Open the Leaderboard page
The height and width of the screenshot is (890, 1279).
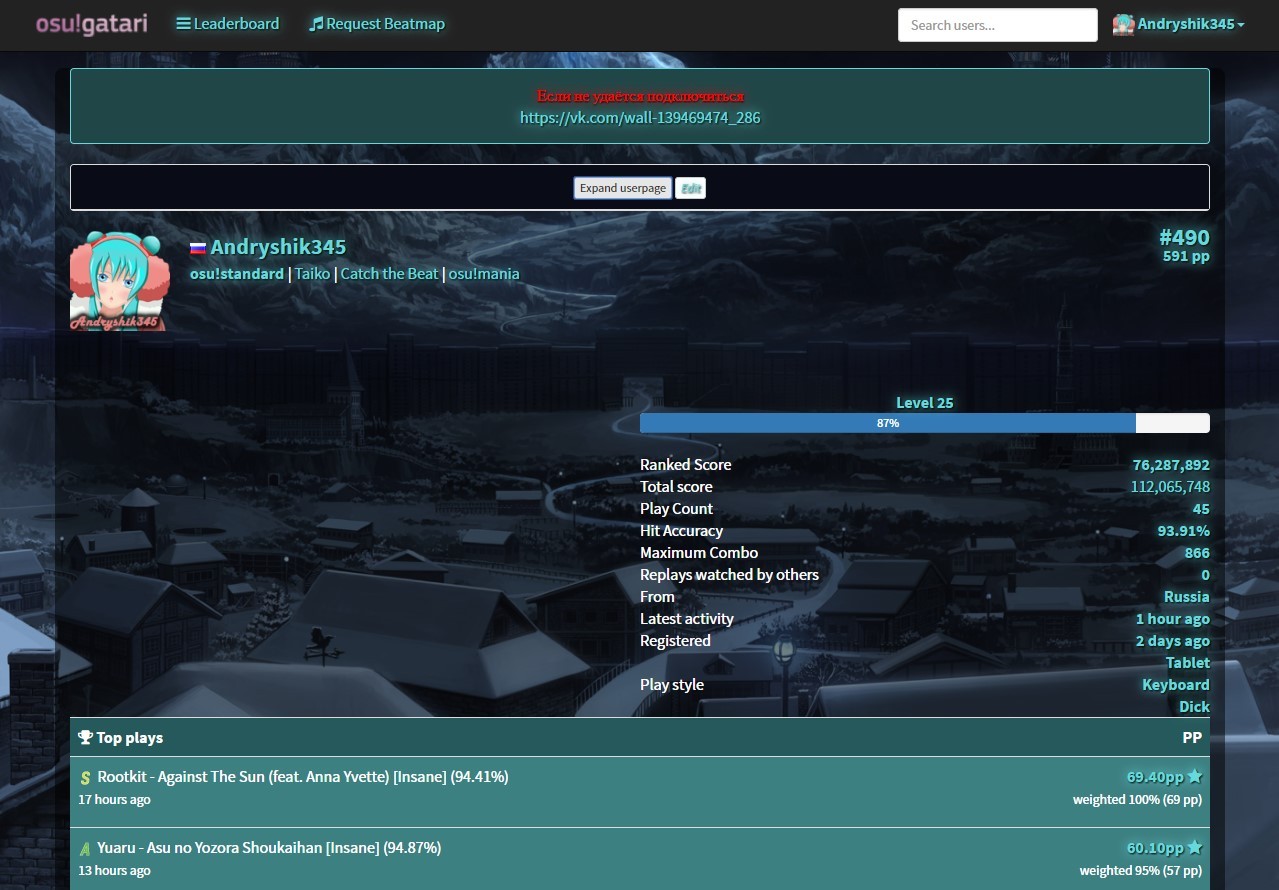(228, 24)
